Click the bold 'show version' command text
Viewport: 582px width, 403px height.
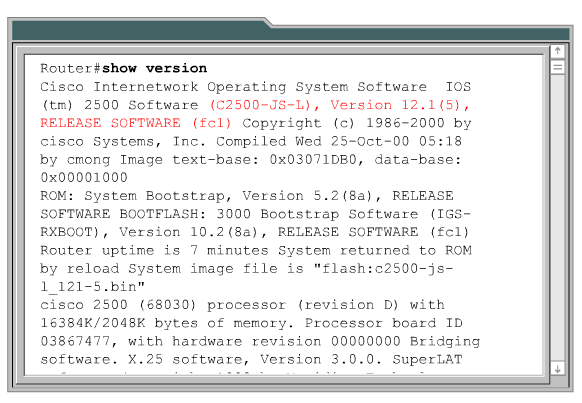154,68
